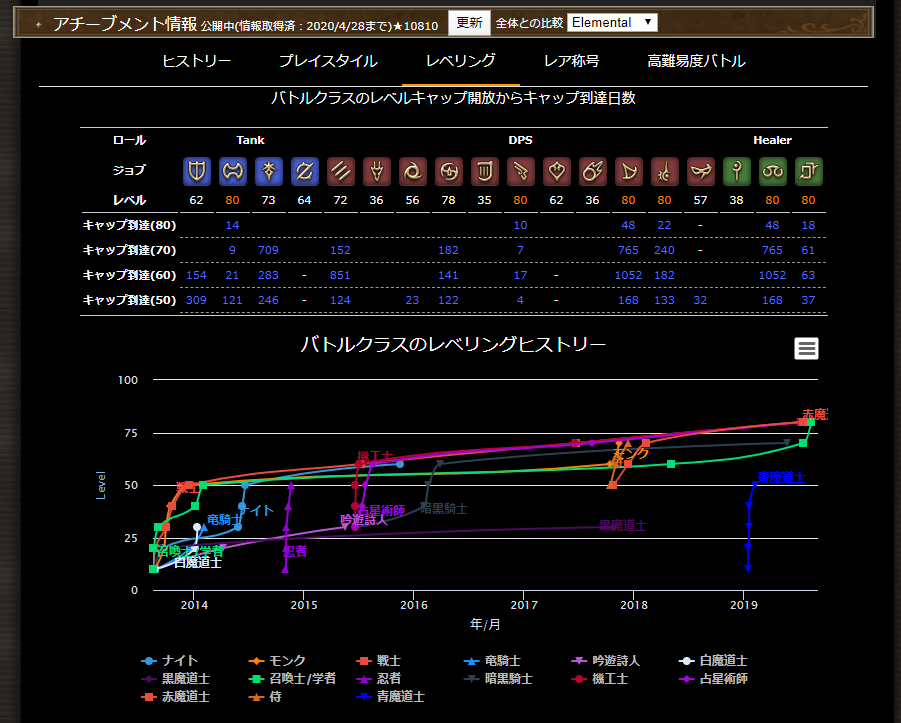This screenshot has height=723, width=901.
Task: Select the Scholar job icon
Action: click(x=772, y=171)
